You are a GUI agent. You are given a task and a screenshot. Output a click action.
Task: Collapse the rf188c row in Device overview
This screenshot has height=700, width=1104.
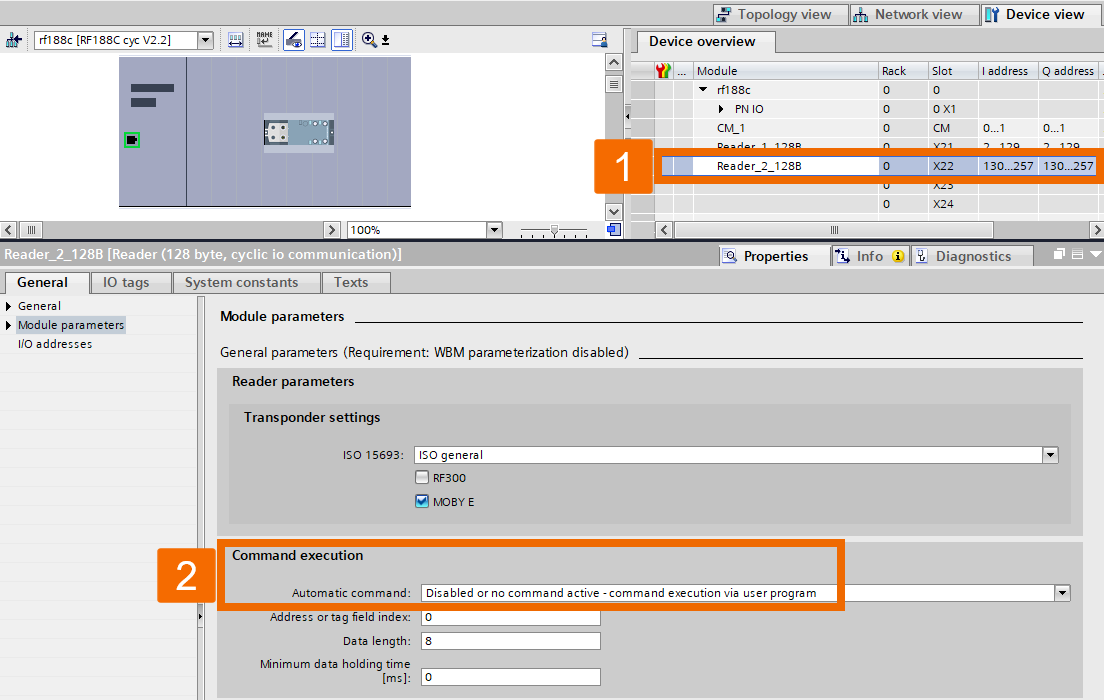[703, 89]
